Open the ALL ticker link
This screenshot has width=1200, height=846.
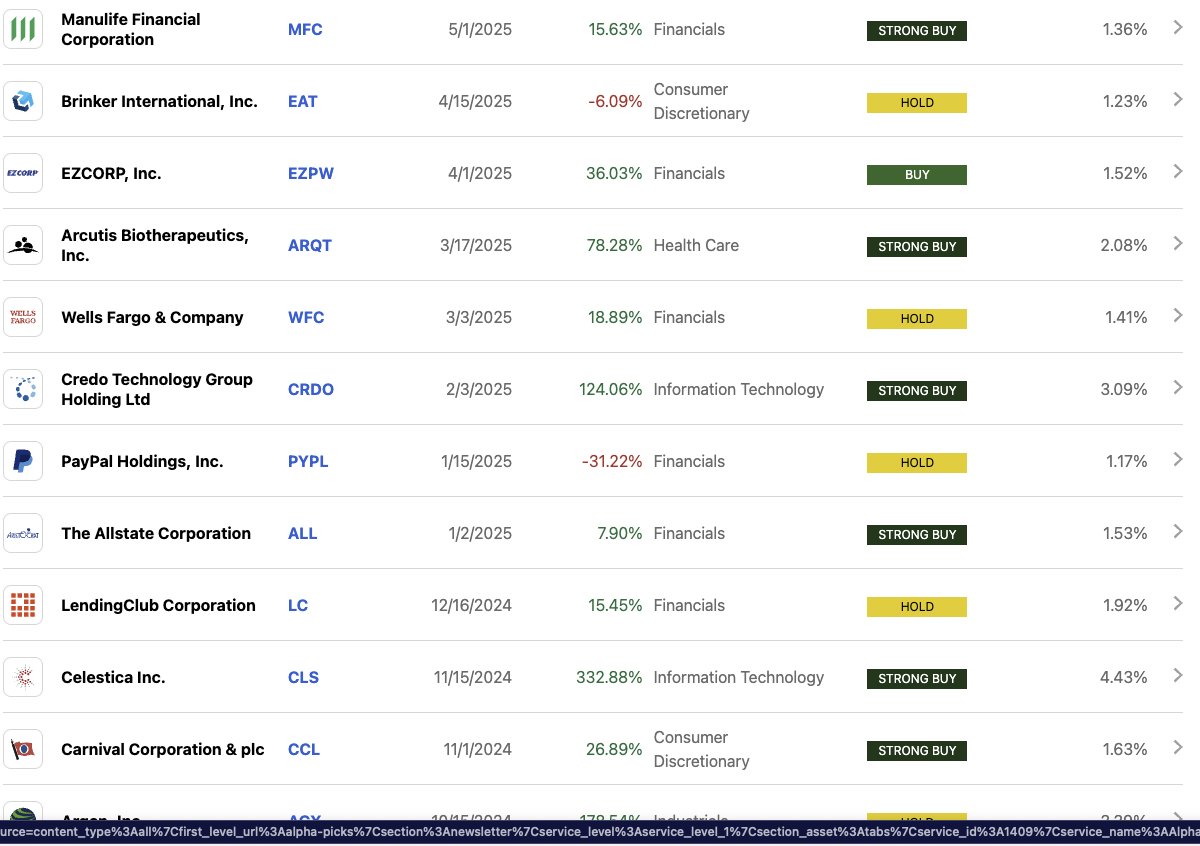point(302,534)
